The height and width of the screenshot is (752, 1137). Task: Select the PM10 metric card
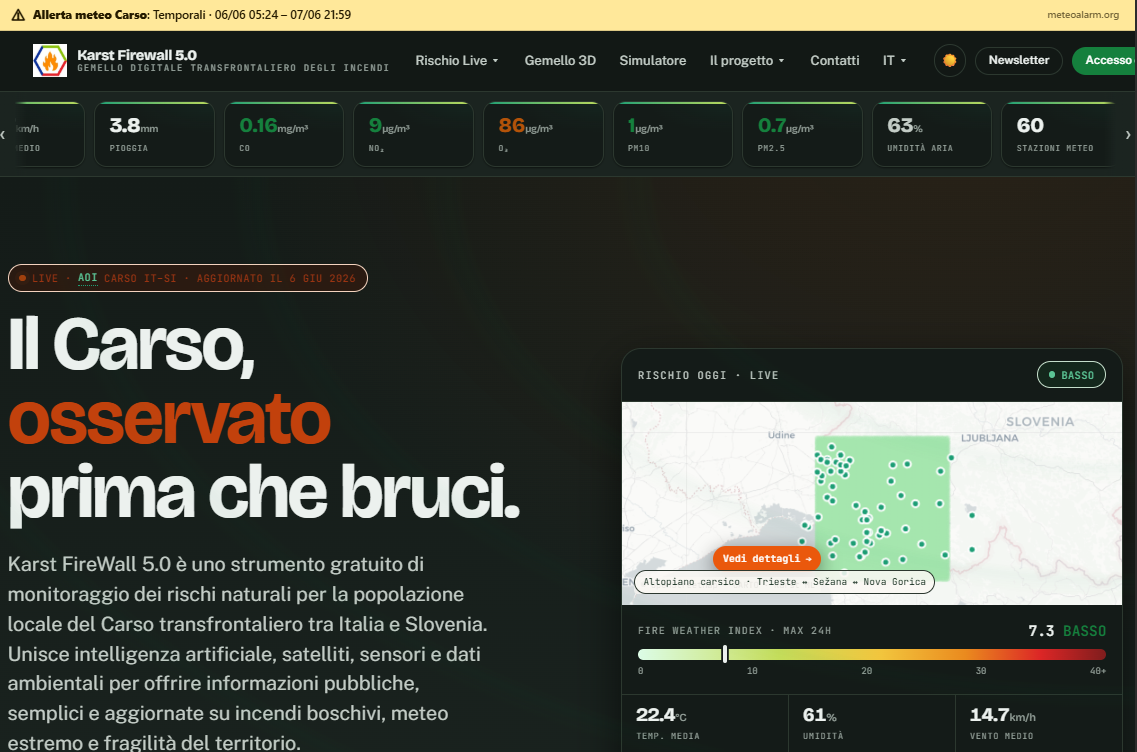673,134
